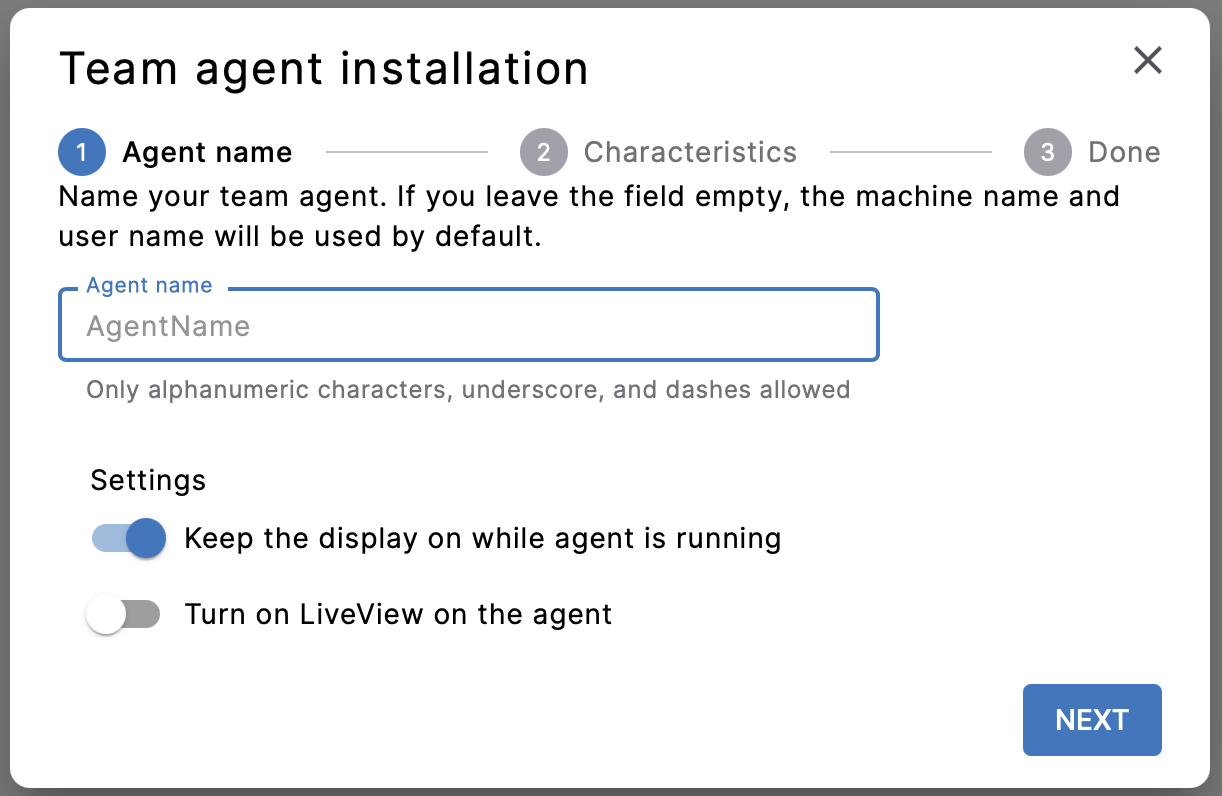Click the X icon to dismiss the dialog
The height and width of the screenshot is (796, 1222).
[x=1147, y=61]
